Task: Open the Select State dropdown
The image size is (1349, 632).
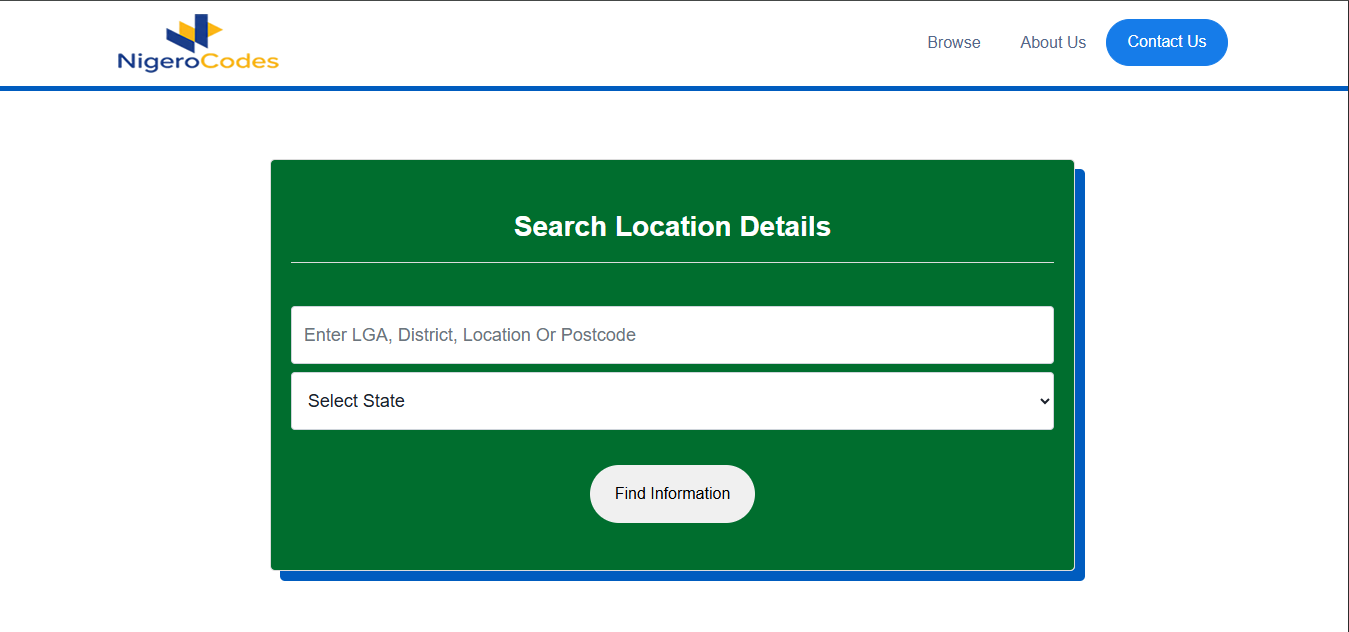Action: click(672, 401)
